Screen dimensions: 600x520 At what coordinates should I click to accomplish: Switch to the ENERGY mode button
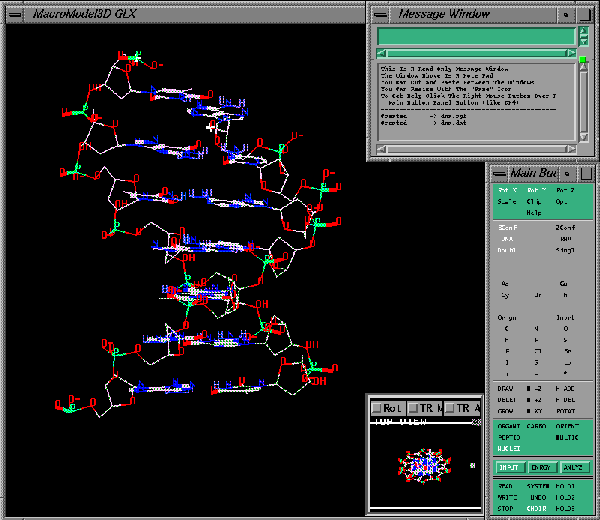[x=541, y=468]
